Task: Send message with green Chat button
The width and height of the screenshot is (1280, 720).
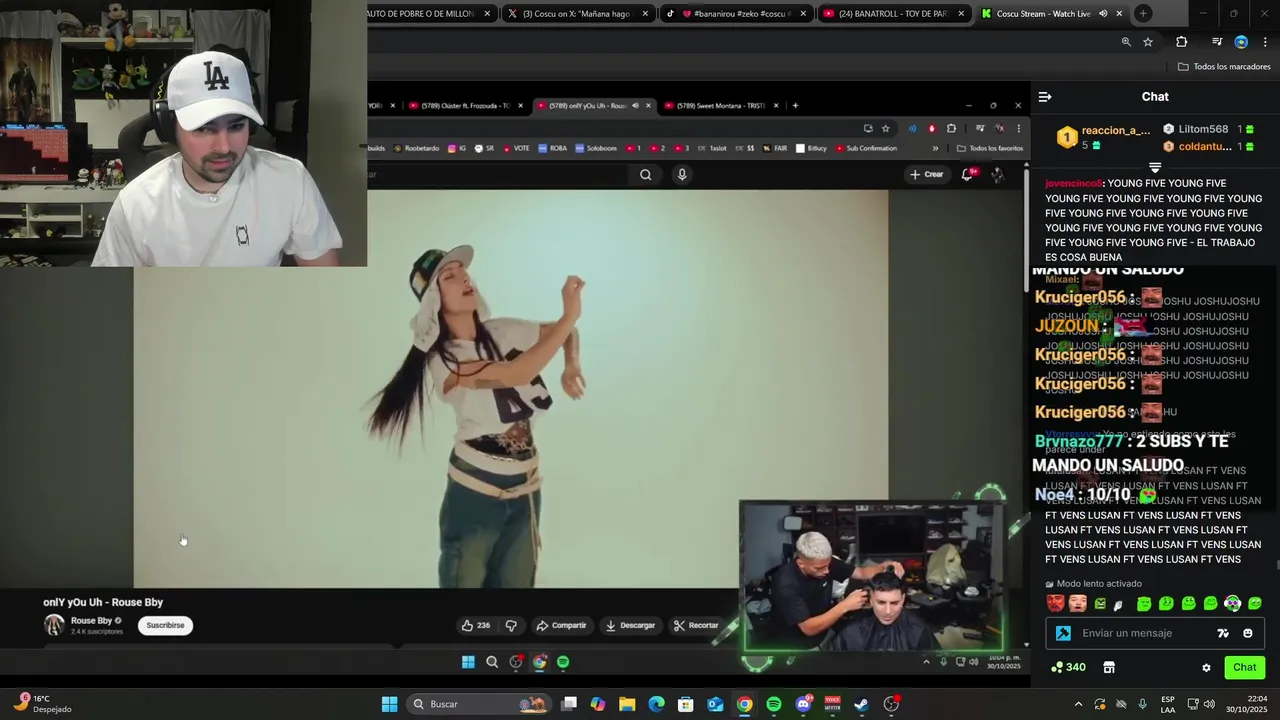Action: (x=1244, y=667)
